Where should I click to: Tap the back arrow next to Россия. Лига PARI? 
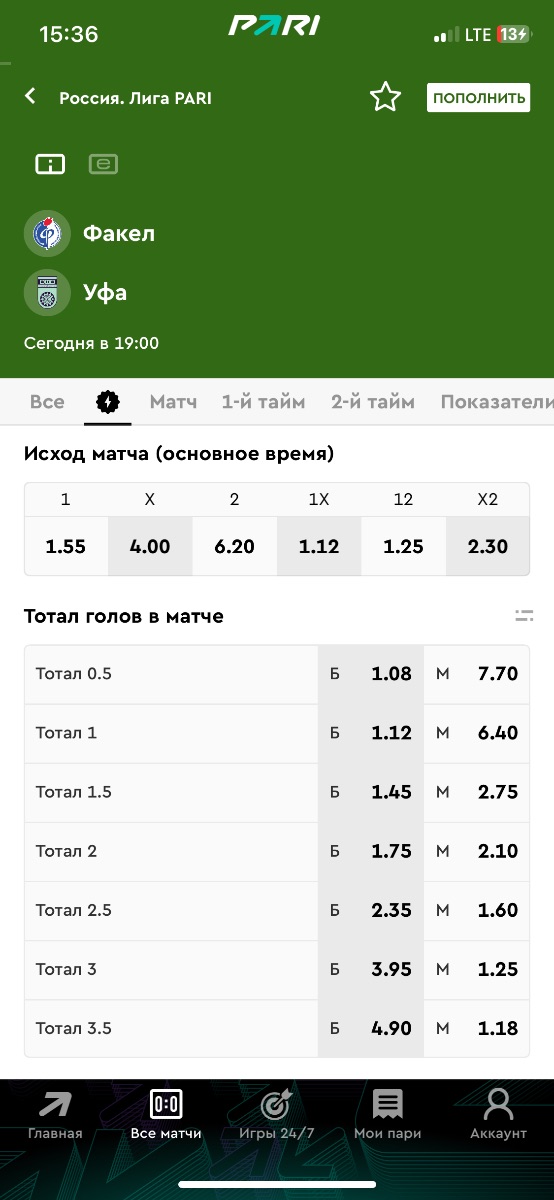click(30, 96)
